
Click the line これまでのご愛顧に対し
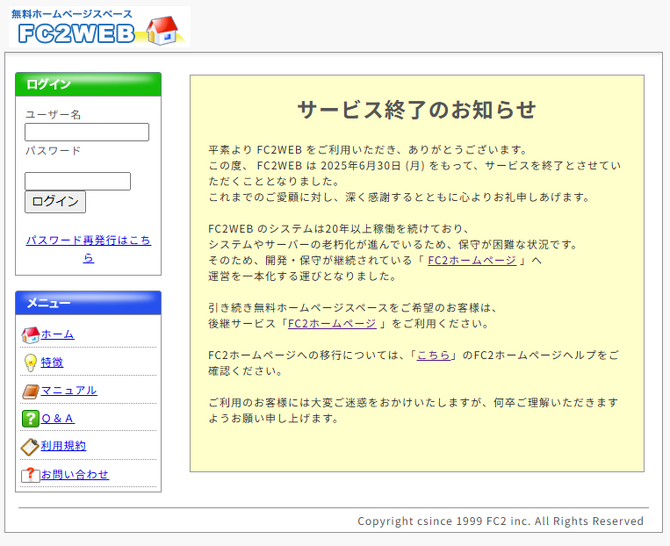(x=399, y=197)
